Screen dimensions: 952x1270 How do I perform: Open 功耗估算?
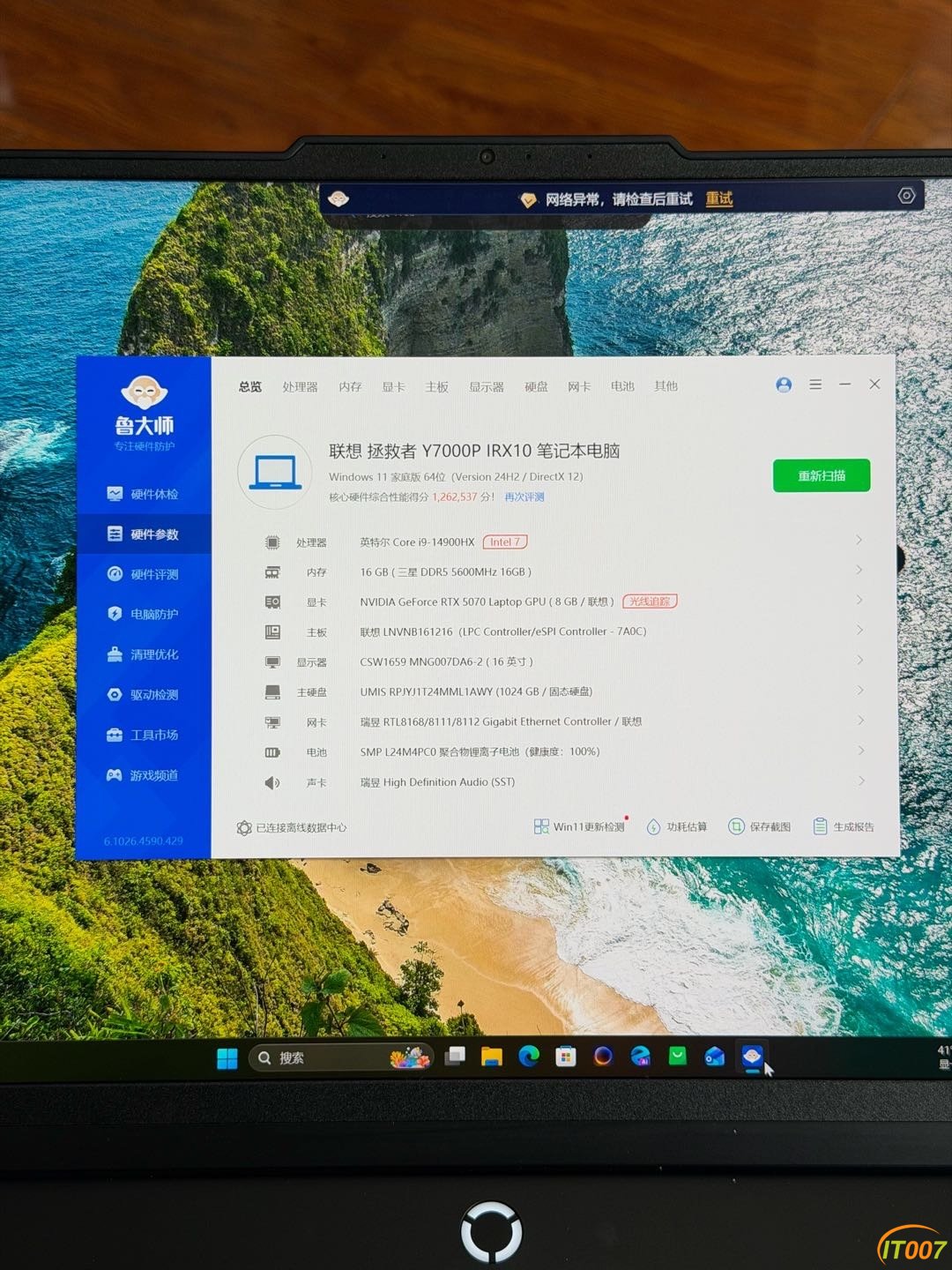pos(677,826)
